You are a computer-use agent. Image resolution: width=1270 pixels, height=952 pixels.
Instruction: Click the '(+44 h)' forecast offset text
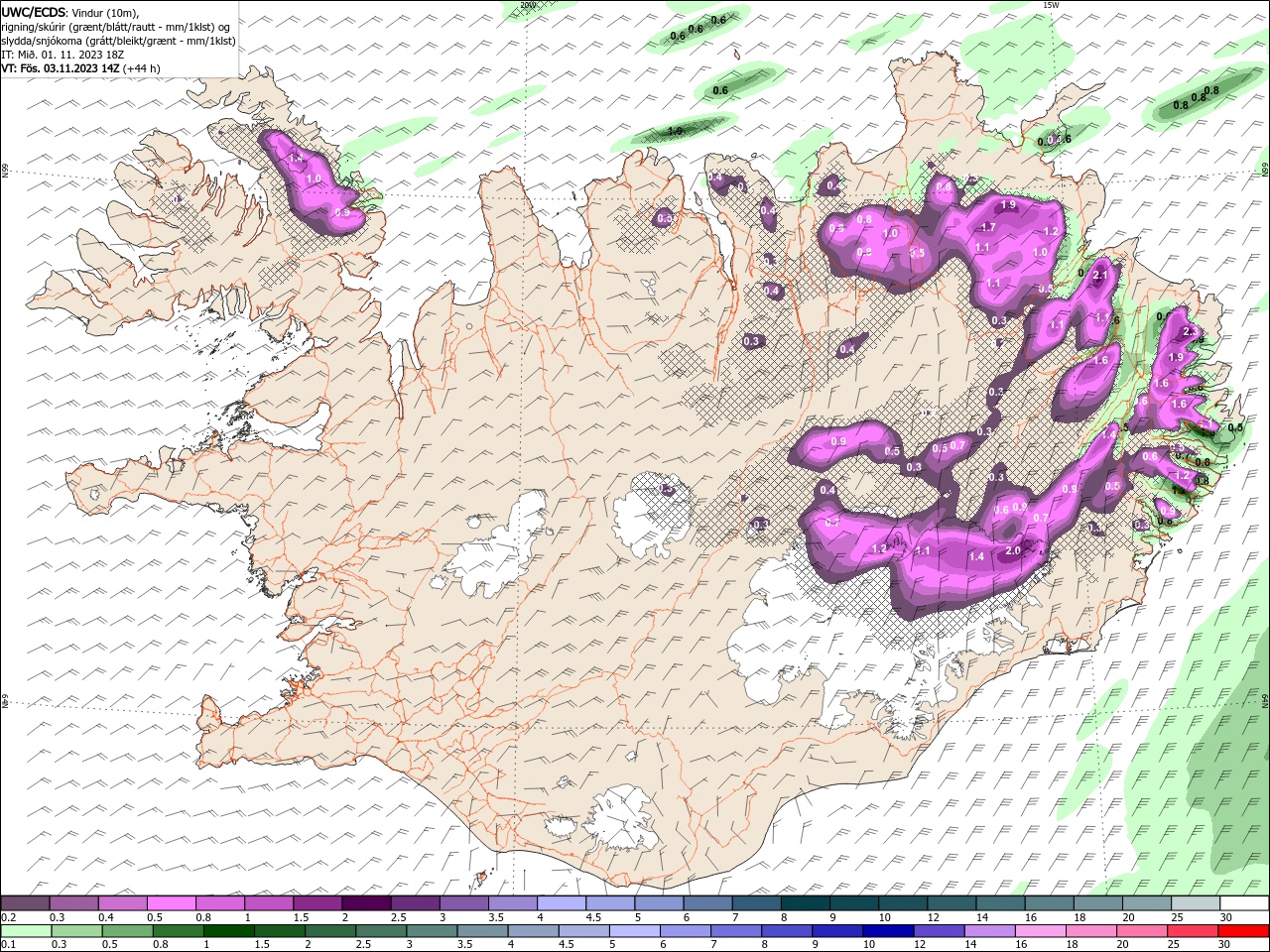click(x=143, y=68)
